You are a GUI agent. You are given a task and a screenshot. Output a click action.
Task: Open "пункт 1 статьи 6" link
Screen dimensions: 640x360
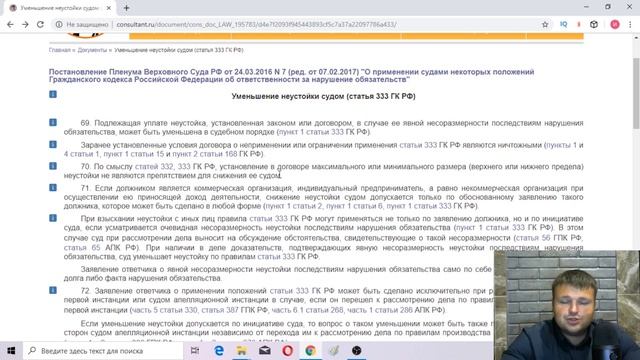pyautogui.click(x=354, y=206)
